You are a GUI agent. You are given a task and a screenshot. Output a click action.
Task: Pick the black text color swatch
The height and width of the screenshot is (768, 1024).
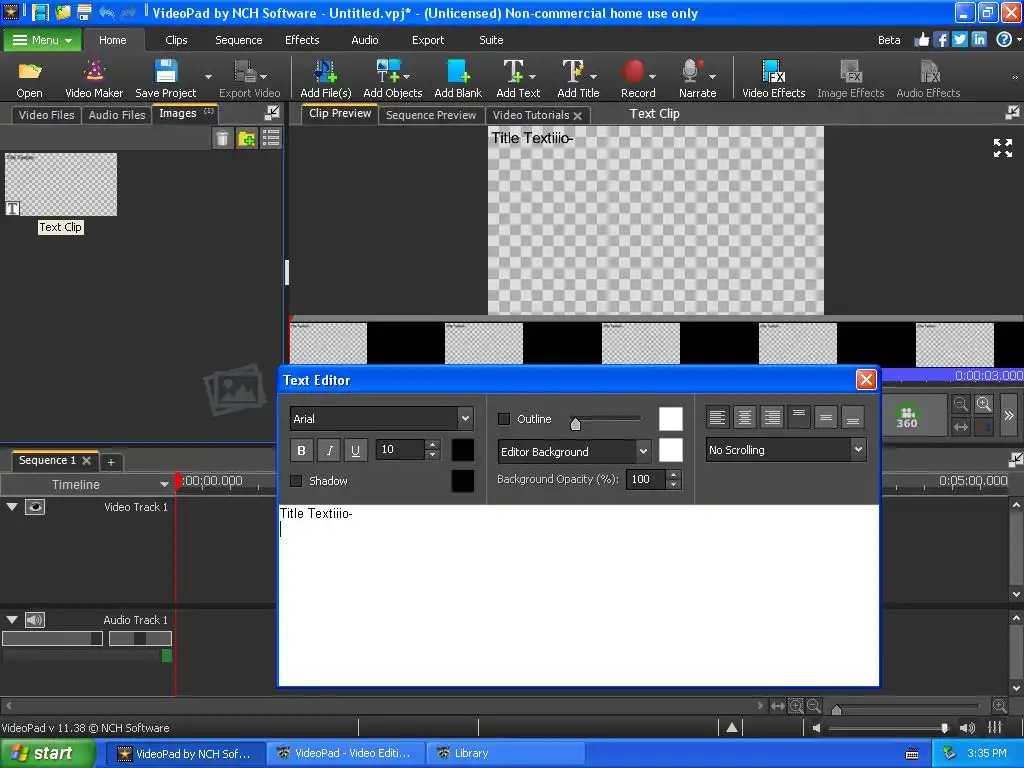462,450
